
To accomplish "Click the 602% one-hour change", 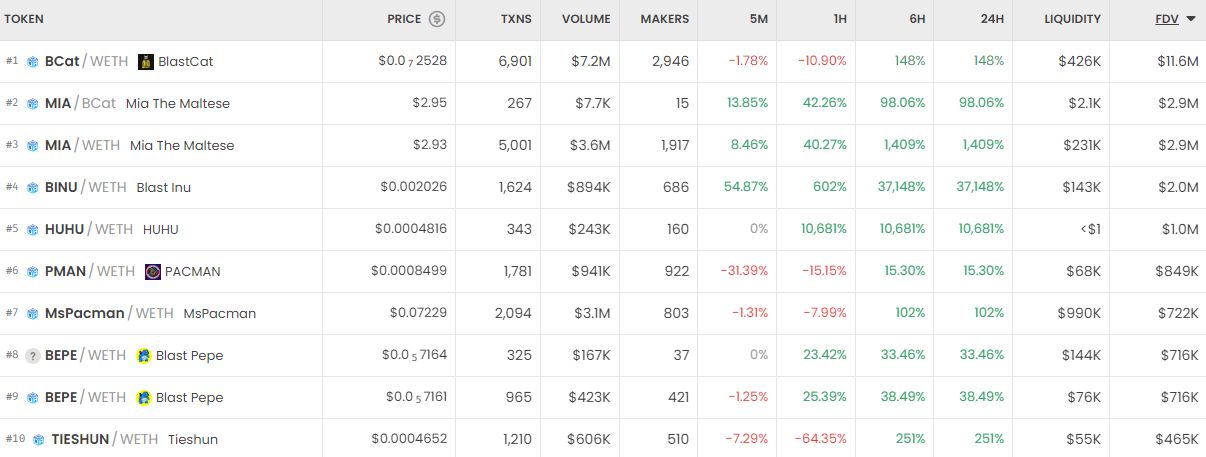I will (830, 187).
